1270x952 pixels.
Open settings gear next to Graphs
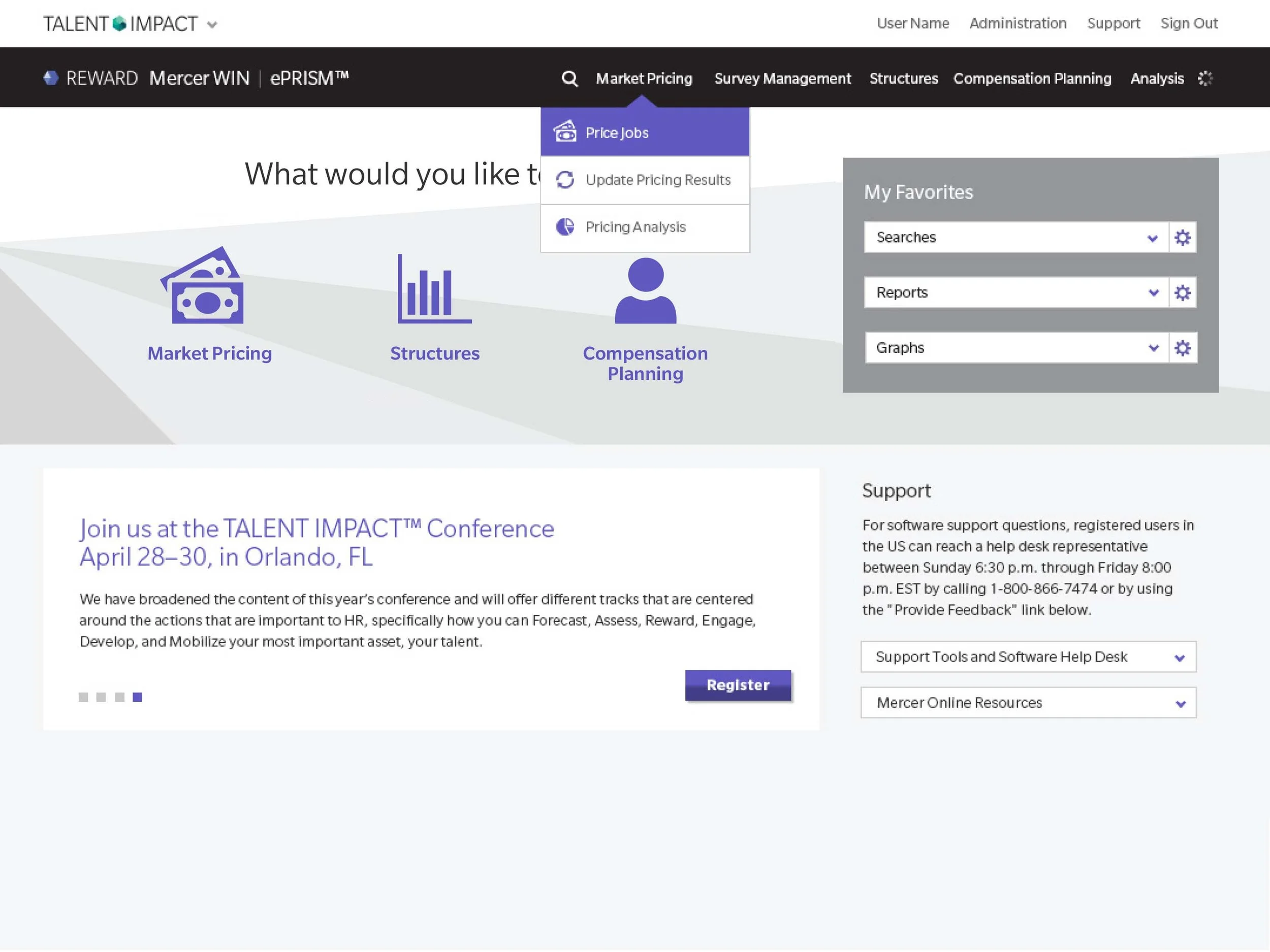pyautogui.click(x=1182, y=348)
